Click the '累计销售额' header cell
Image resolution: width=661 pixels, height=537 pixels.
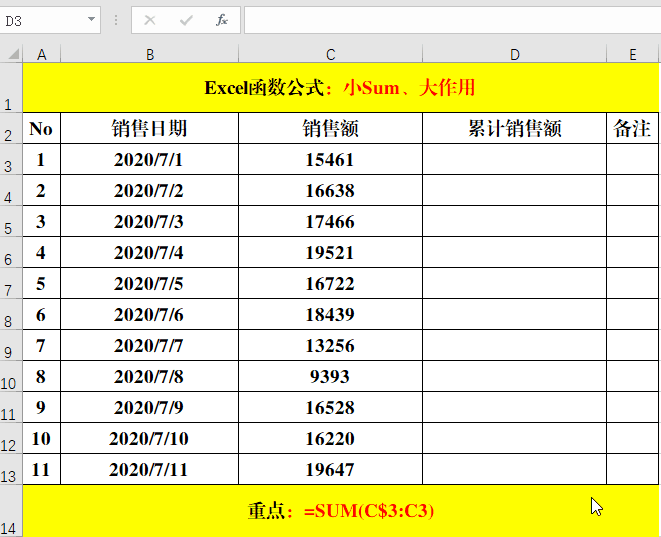click(515, 128)
